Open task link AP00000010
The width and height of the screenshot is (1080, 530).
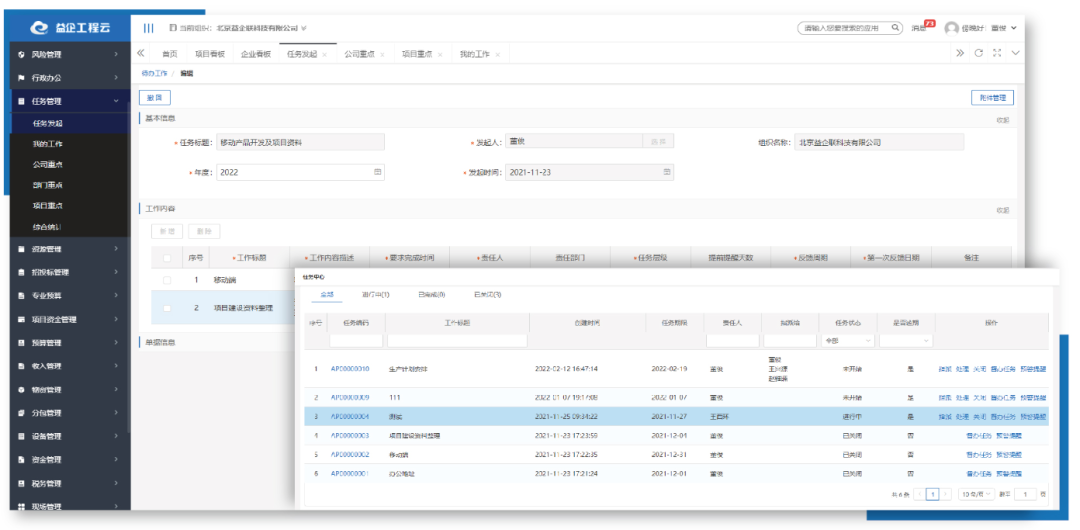350,369
